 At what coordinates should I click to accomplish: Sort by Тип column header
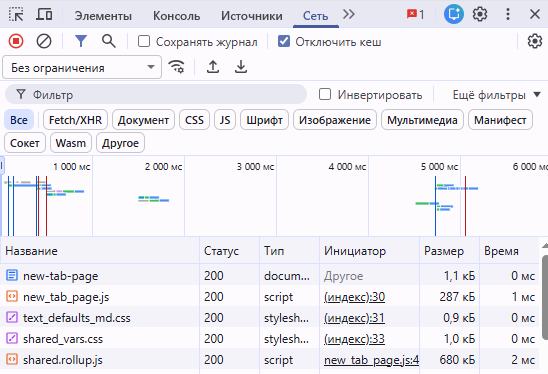(x=289, y=251)
